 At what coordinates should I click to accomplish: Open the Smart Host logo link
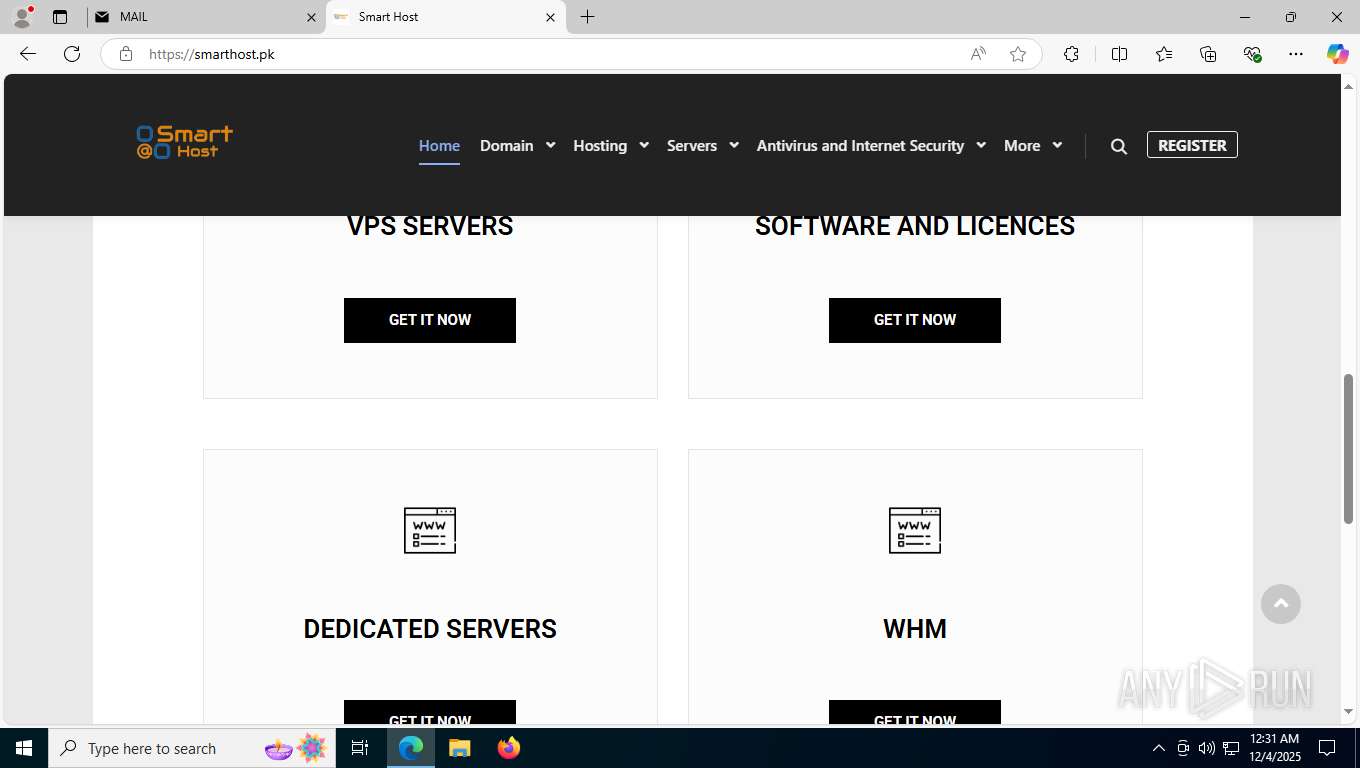[x=185, y=142]
